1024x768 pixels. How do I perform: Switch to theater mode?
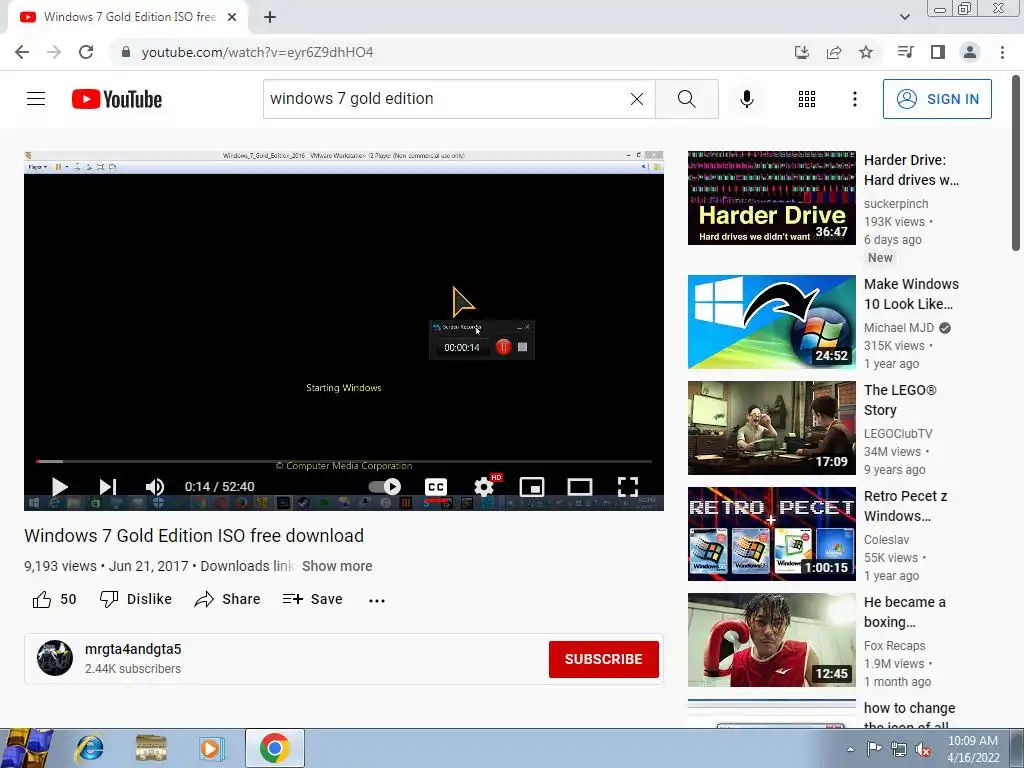point(580,487)
